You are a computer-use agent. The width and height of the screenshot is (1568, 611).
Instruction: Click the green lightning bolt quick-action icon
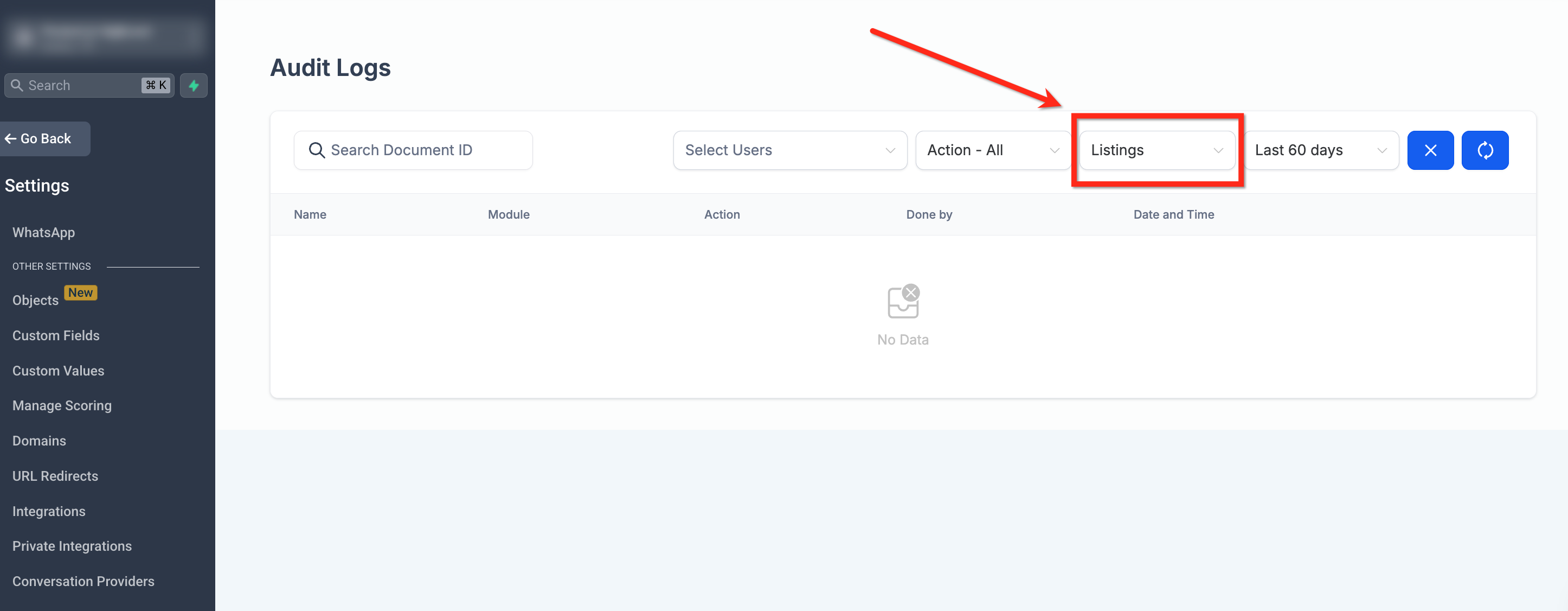click(194, 85)
